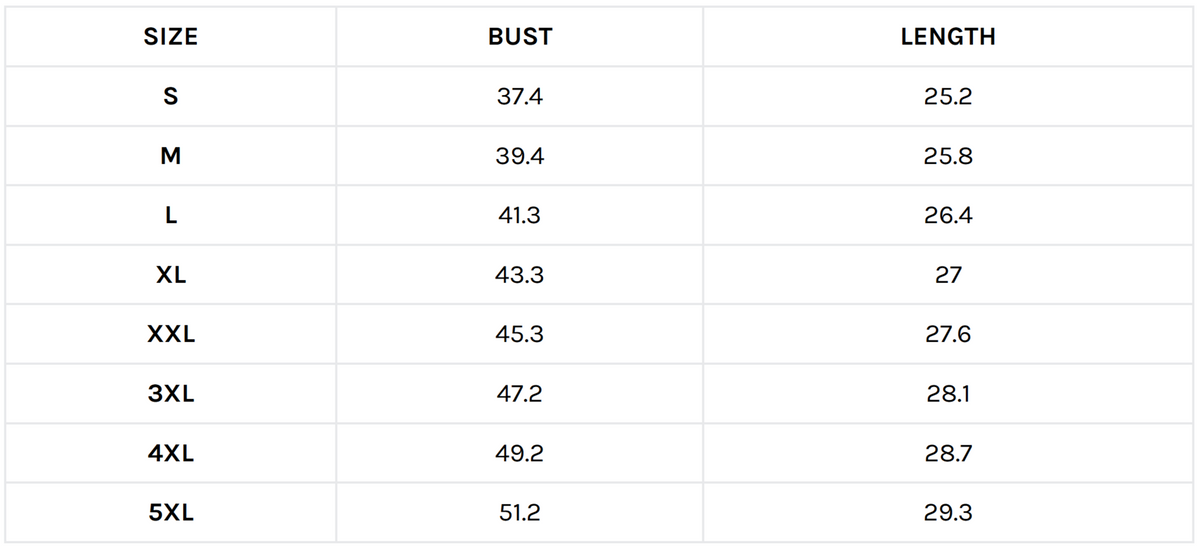This screenshot has height=548, width=1200.
Task: Click the XL length value 27
Action: click(948, 275)
